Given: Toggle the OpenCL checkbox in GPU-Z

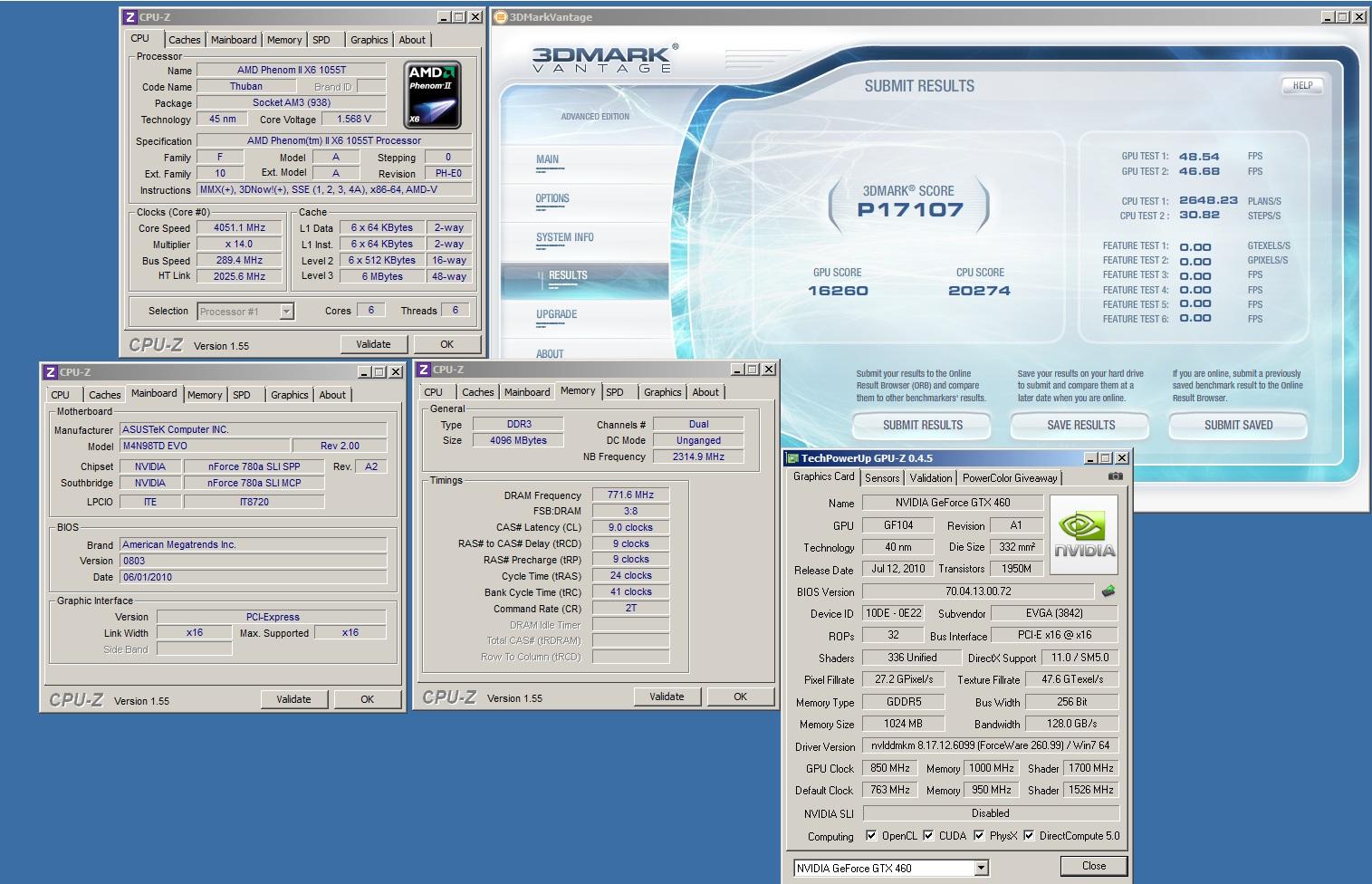Looking at the screenshot, I should pyautogui.click(x=871, y=836).
